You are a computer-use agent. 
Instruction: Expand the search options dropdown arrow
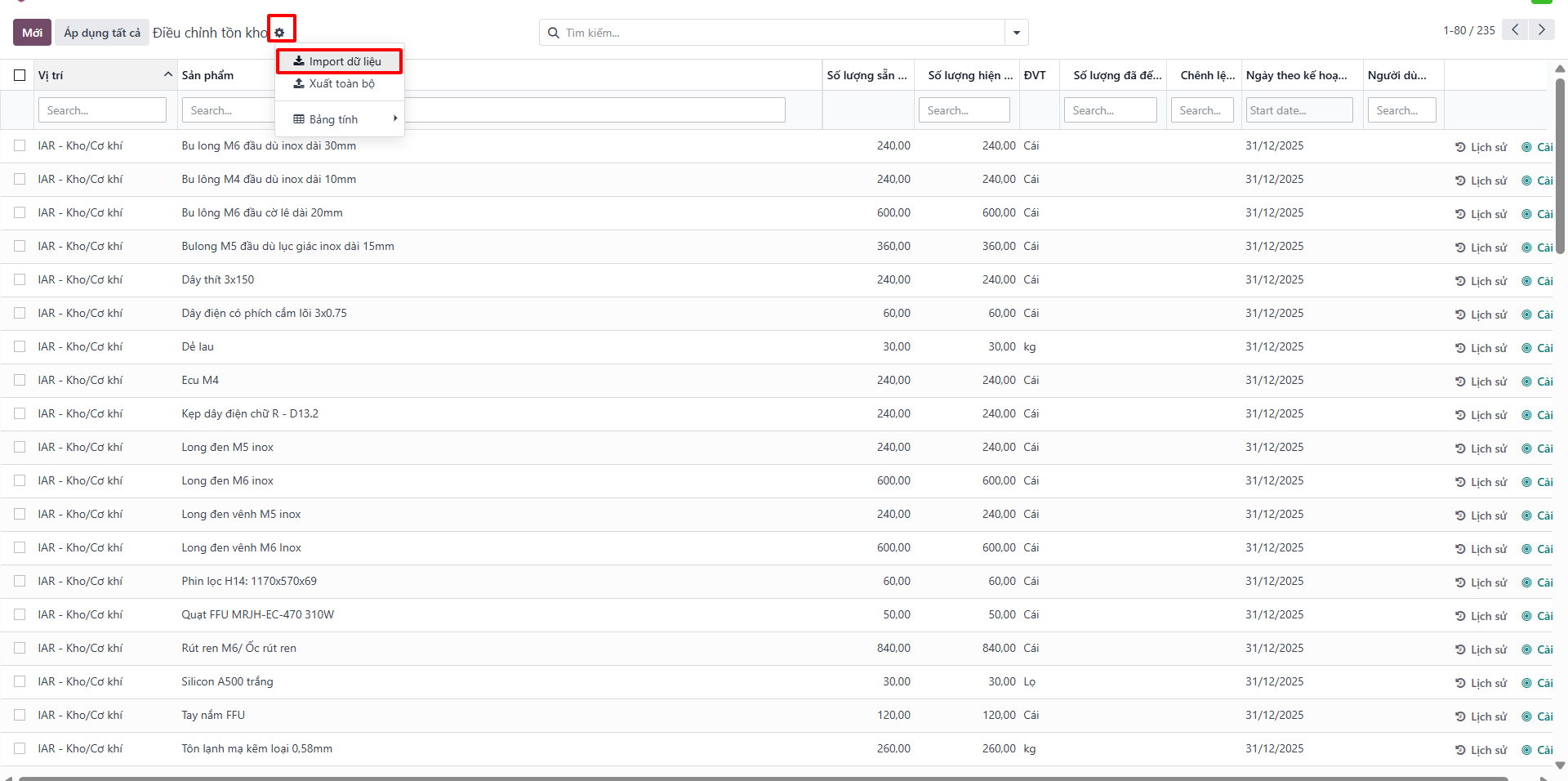[x=1017, y=33]
